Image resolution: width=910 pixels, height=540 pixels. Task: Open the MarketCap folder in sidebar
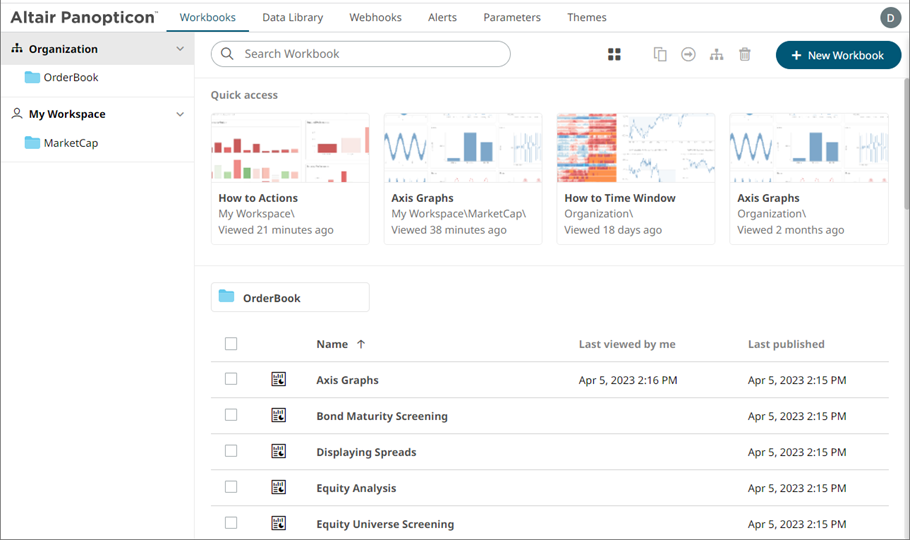point(70,143)
